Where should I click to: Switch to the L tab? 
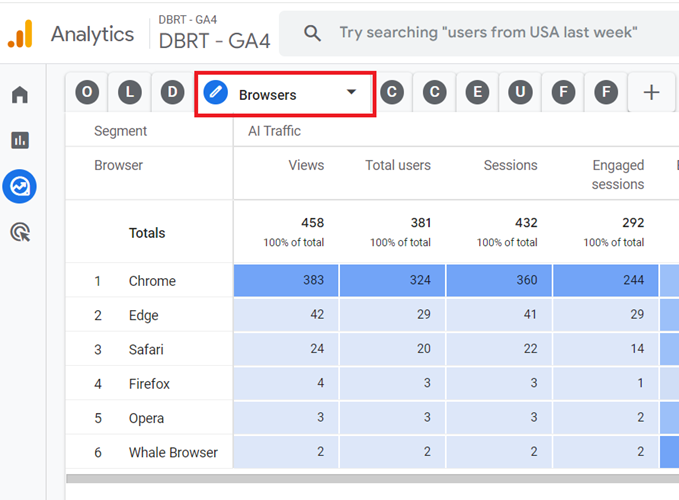pyautogui.click(x=130, y=92)
